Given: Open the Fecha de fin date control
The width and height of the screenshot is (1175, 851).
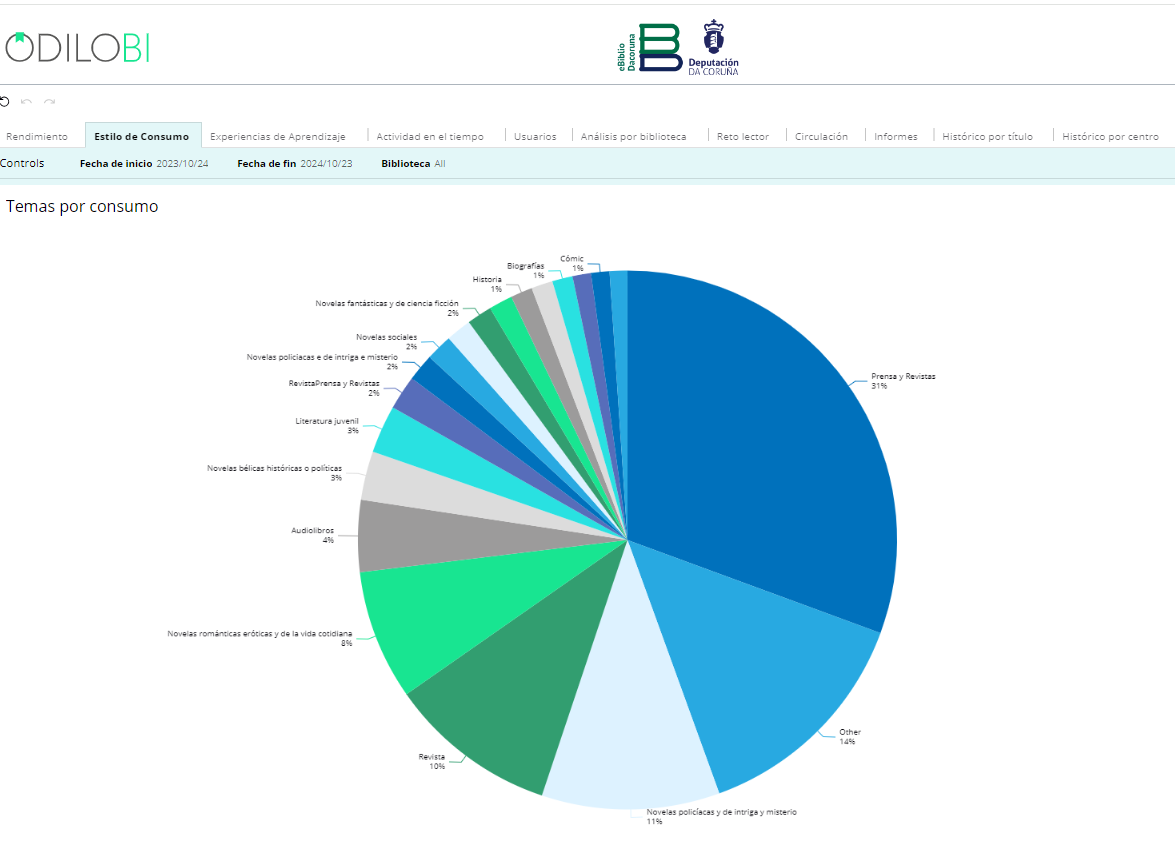Looking at the screenshot, I should pos(295,163).
